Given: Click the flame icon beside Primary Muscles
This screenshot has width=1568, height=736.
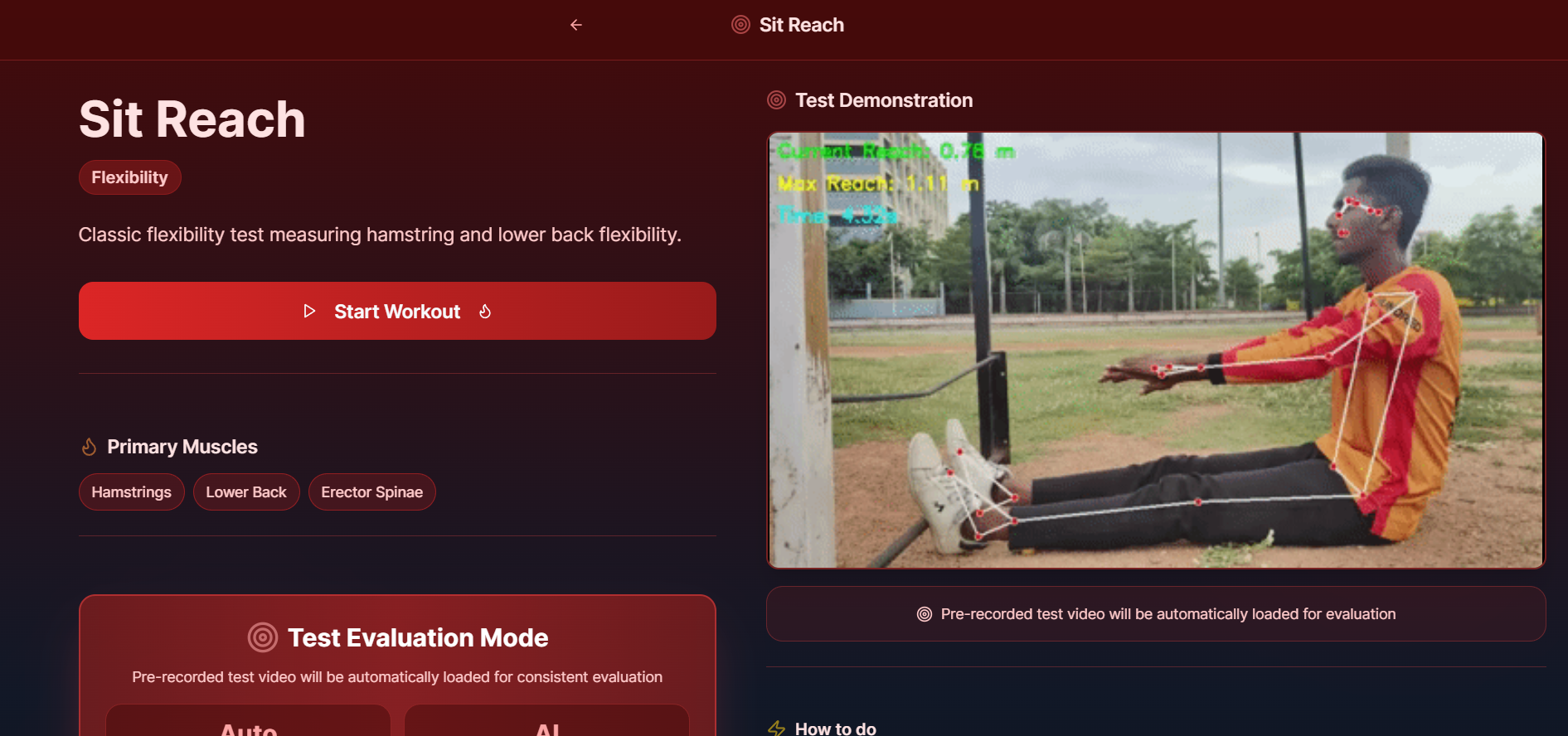Looking at the screenshot, I should point(90,447).
